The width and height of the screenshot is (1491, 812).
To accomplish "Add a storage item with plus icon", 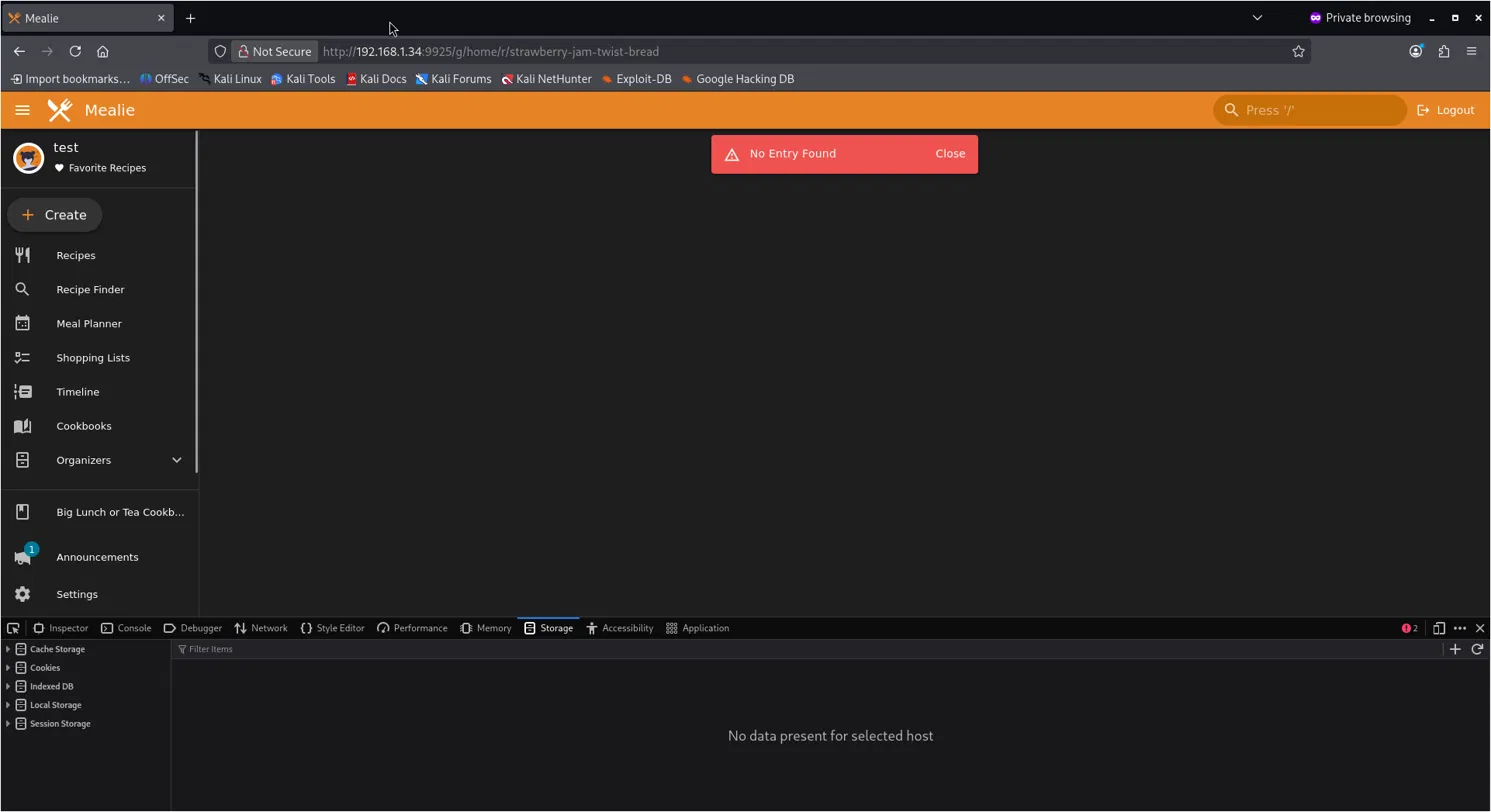I will coord(1455,649).
